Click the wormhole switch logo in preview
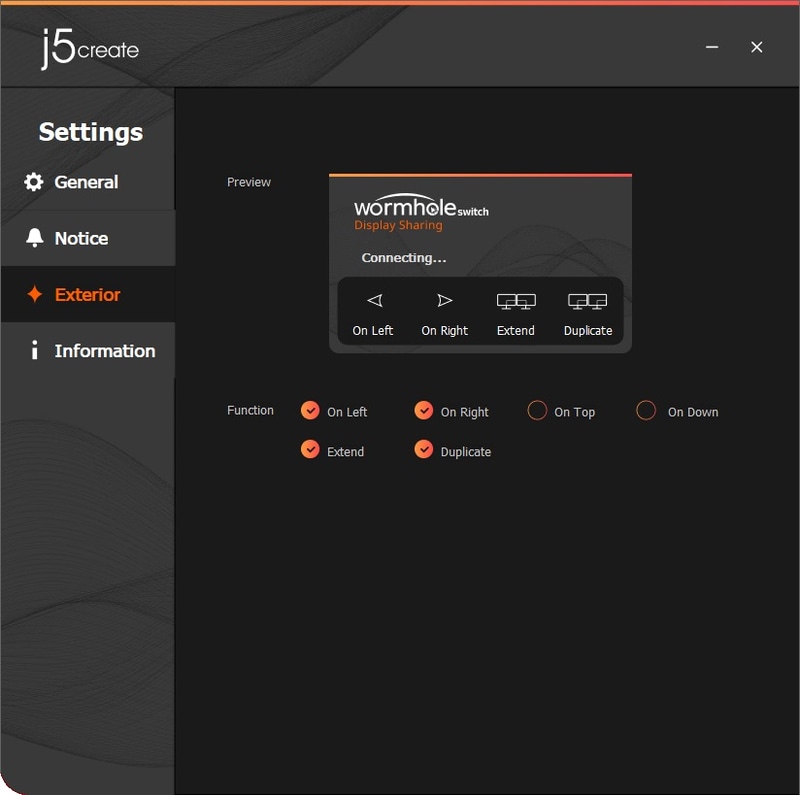Image resolution: width=800 pixels, height=795 pixels. (x=421, y=206)
